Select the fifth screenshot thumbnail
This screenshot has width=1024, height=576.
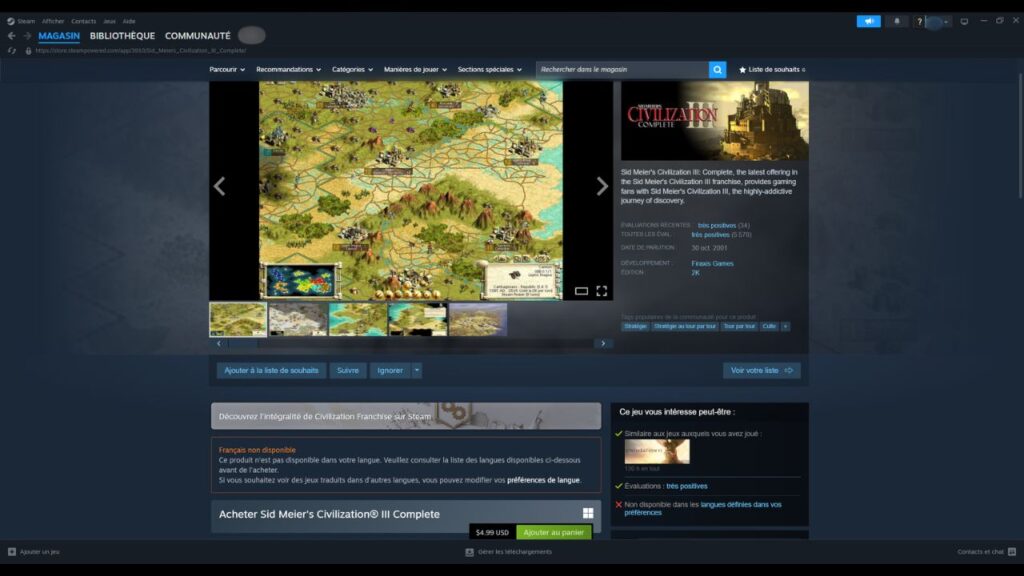[478, 319]
